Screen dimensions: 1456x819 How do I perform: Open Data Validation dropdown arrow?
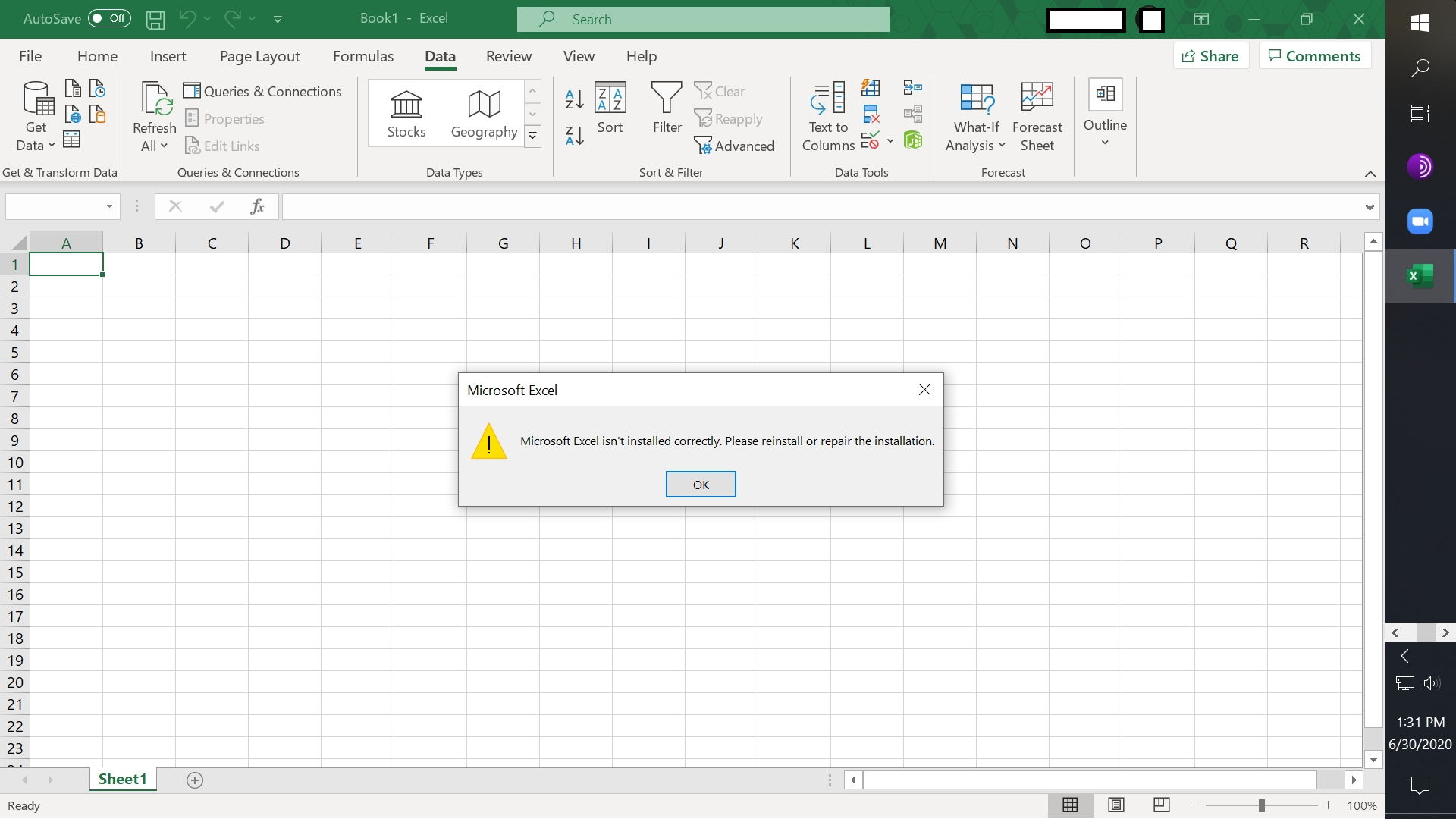coord(890,140)
